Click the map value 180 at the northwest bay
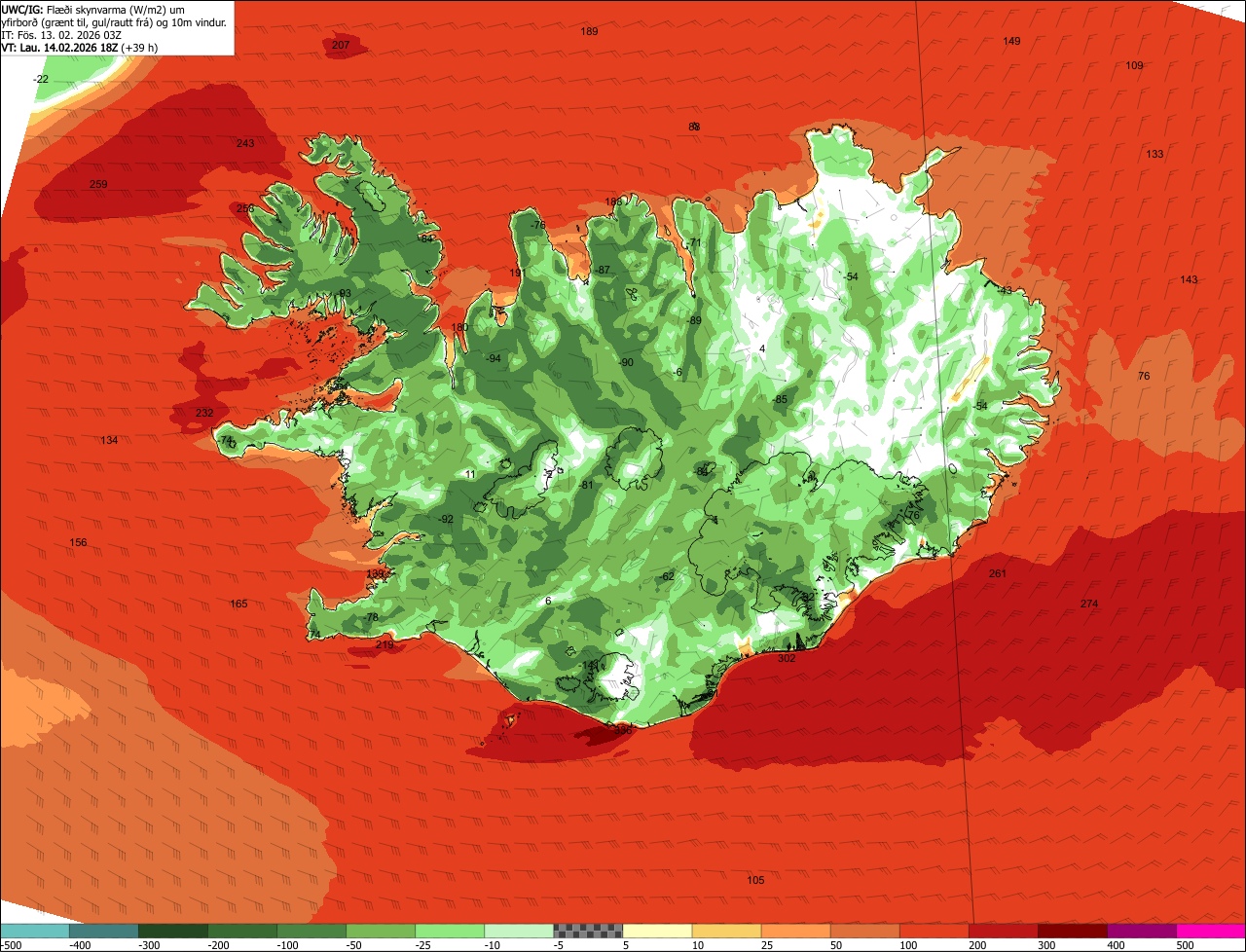1246x952 pixels. pos(460,327)
